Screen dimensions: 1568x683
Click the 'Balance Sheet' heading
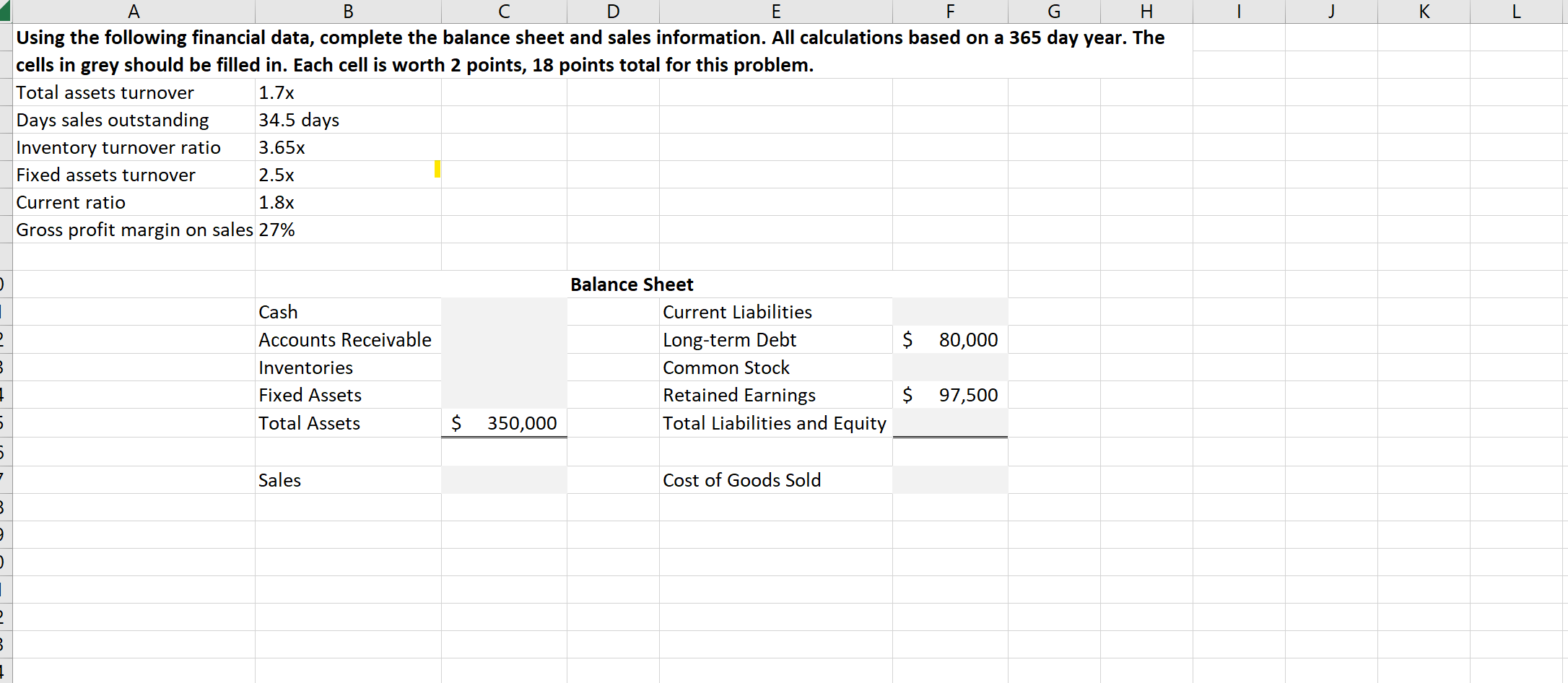632,284
